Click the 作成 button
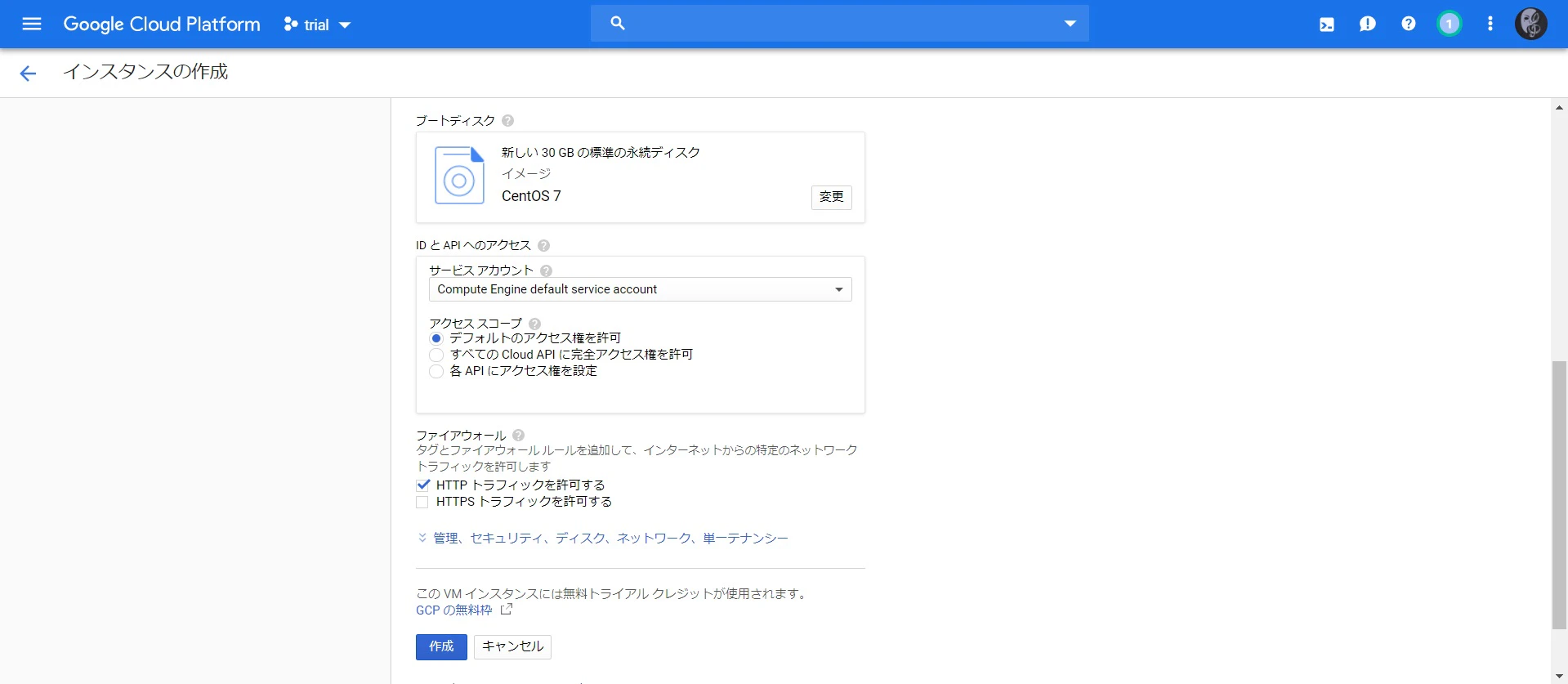1568x684 pixels. 441,646
